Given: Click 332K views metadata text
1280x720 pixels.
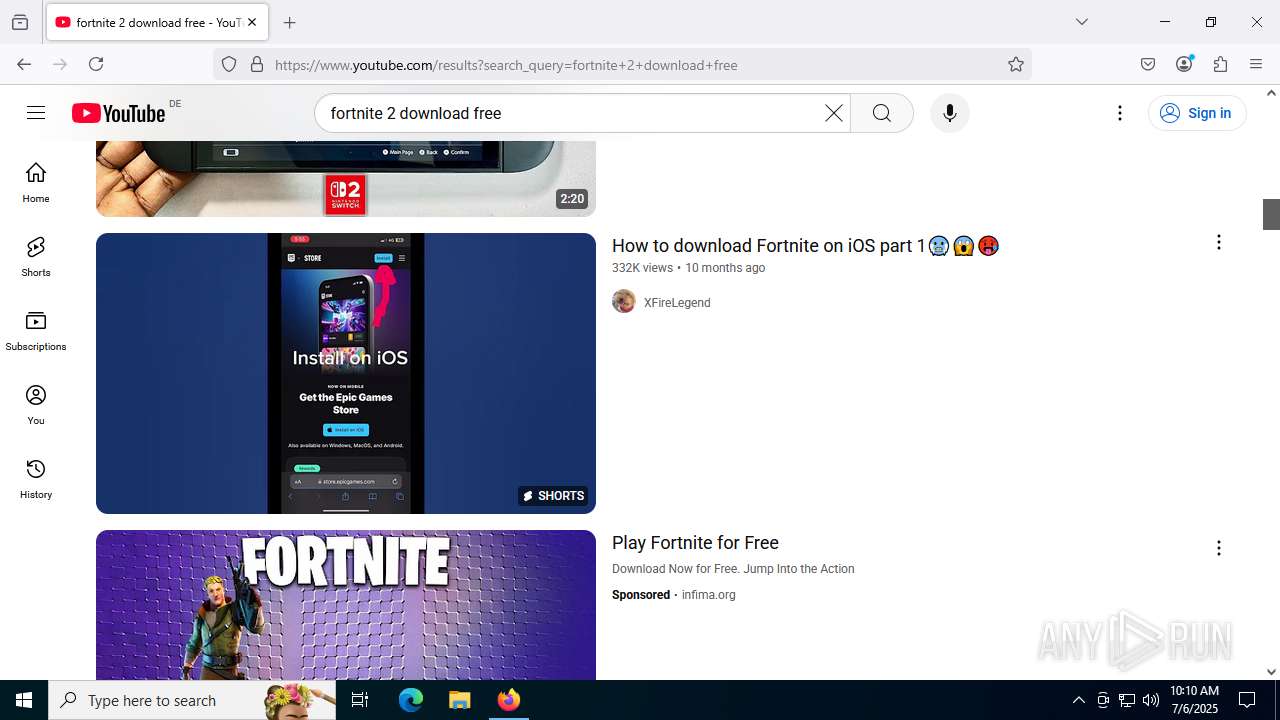Looking at the screenshot, I should tap(642, 268).
